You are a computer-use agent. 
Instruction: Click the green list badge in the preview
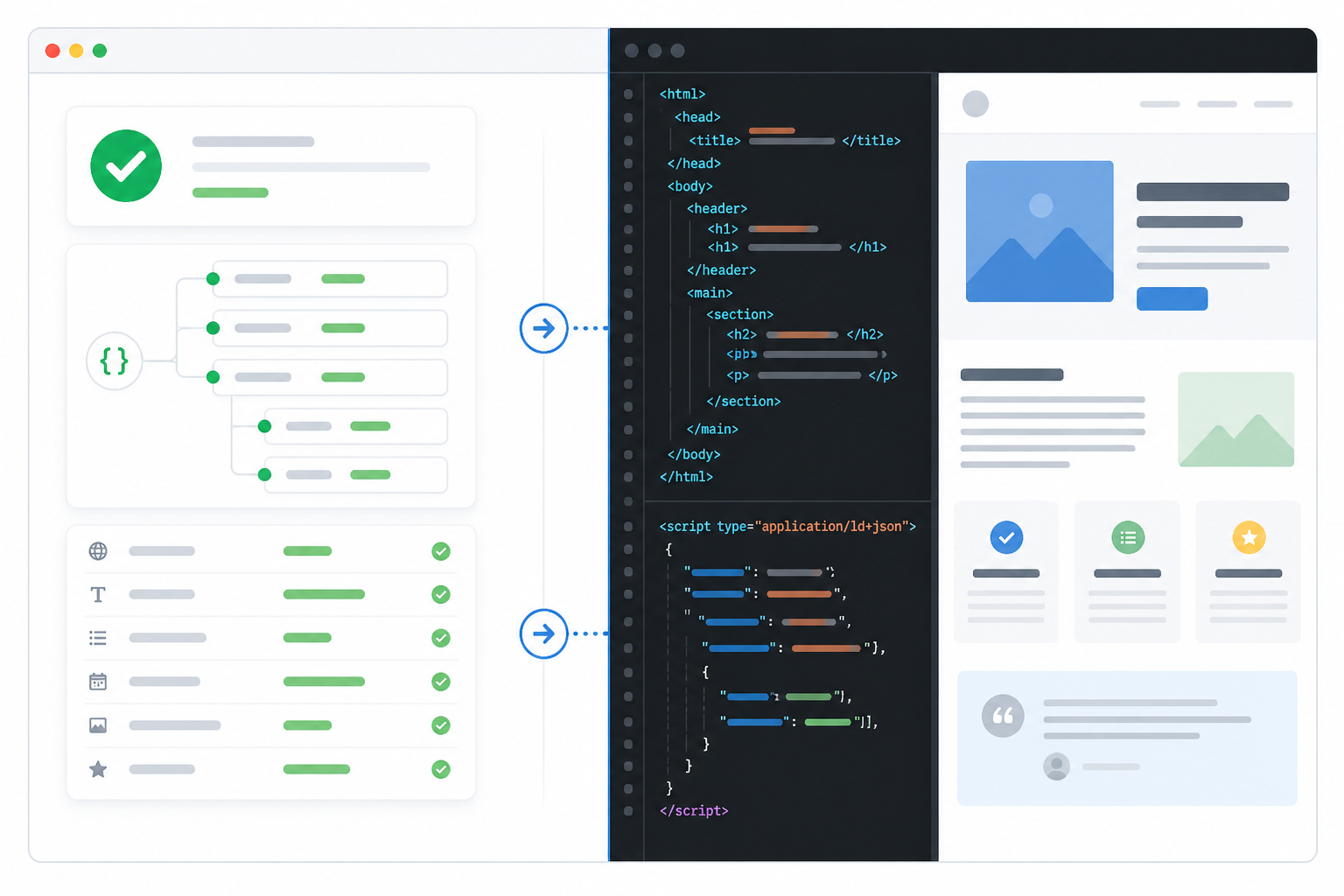tap(1128, 537)
